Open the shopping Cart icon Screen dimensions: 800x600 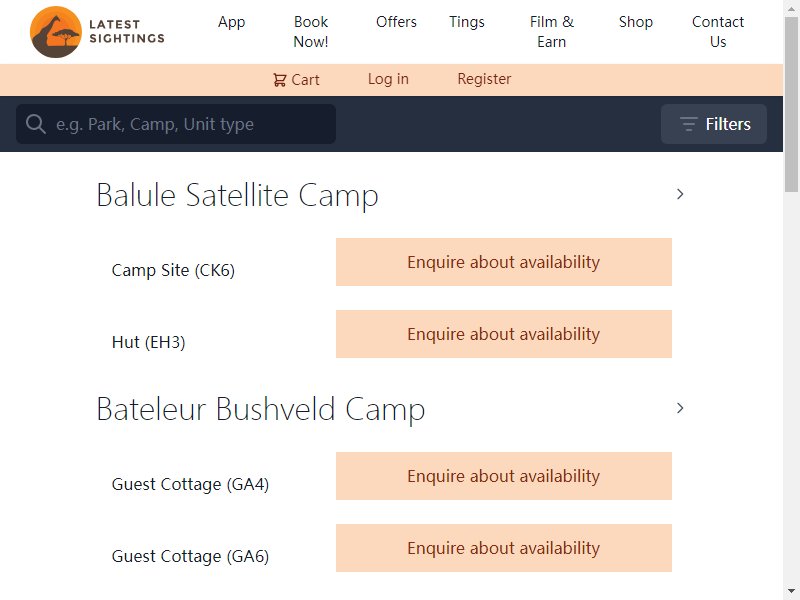coord(279,80)
